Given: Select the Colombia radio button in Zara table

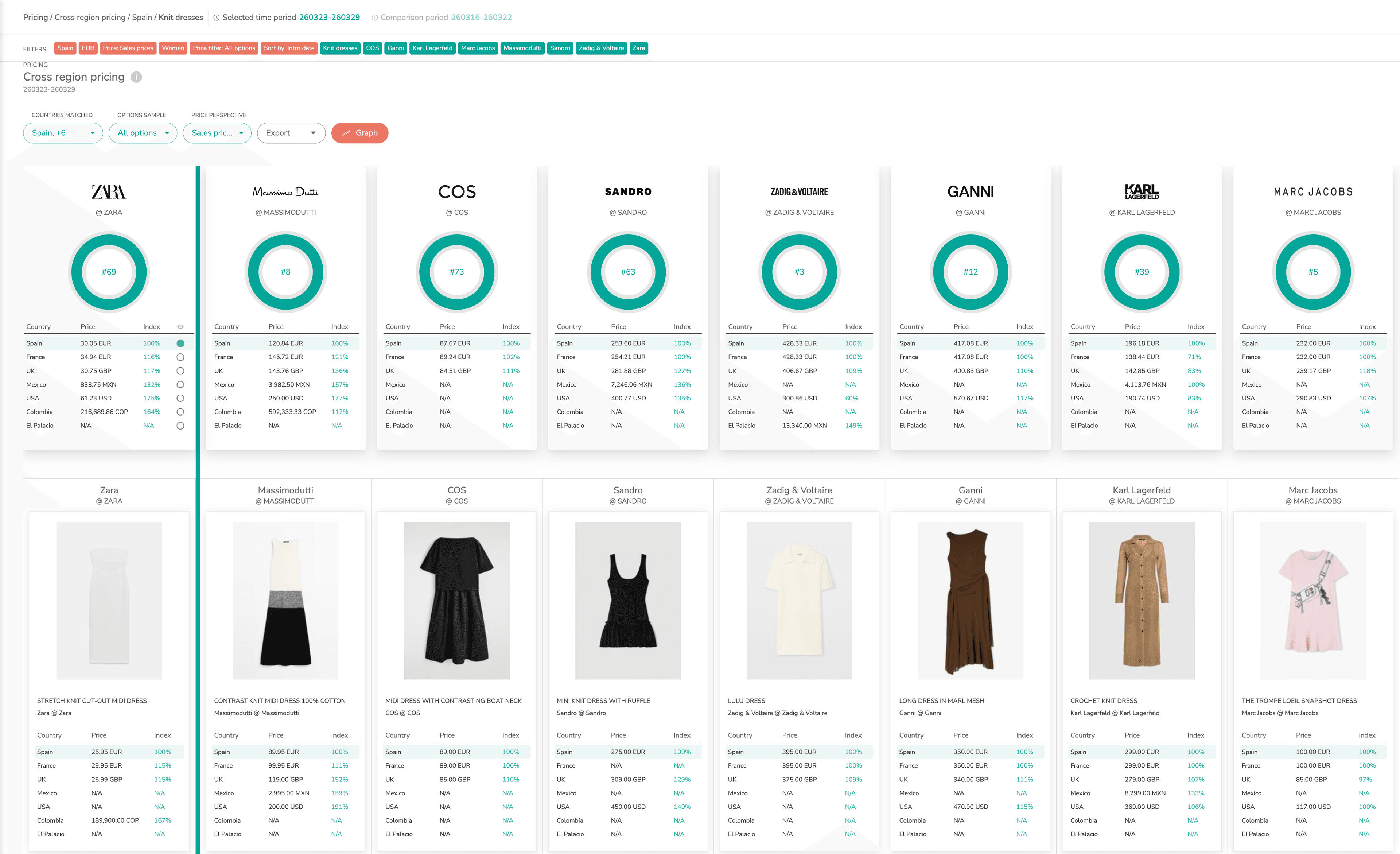Looking at the screenshot, I should 180,412.
